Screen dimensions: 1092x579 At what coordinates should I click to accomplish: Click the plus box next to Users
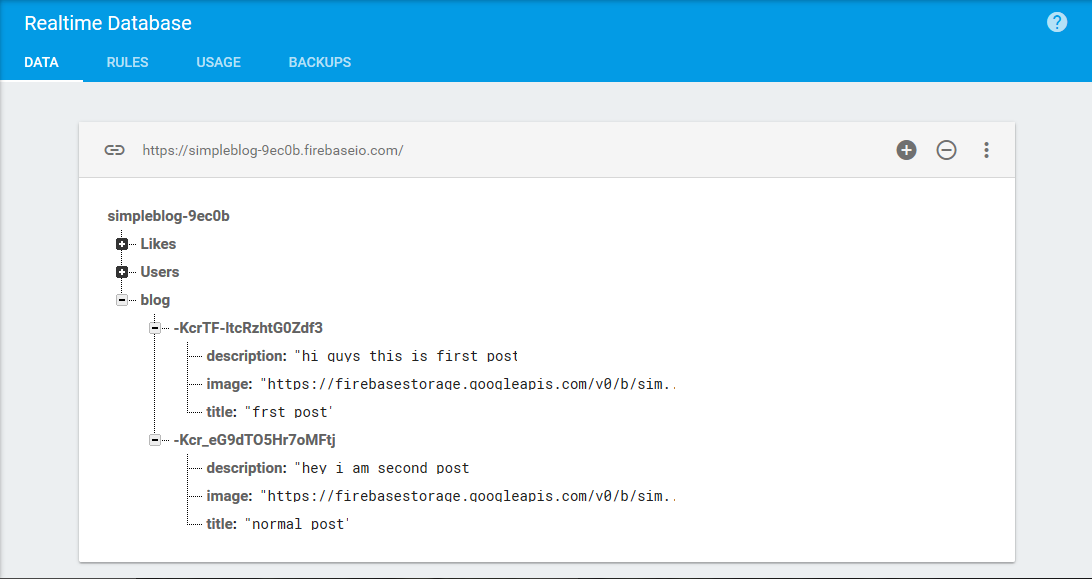121,271
